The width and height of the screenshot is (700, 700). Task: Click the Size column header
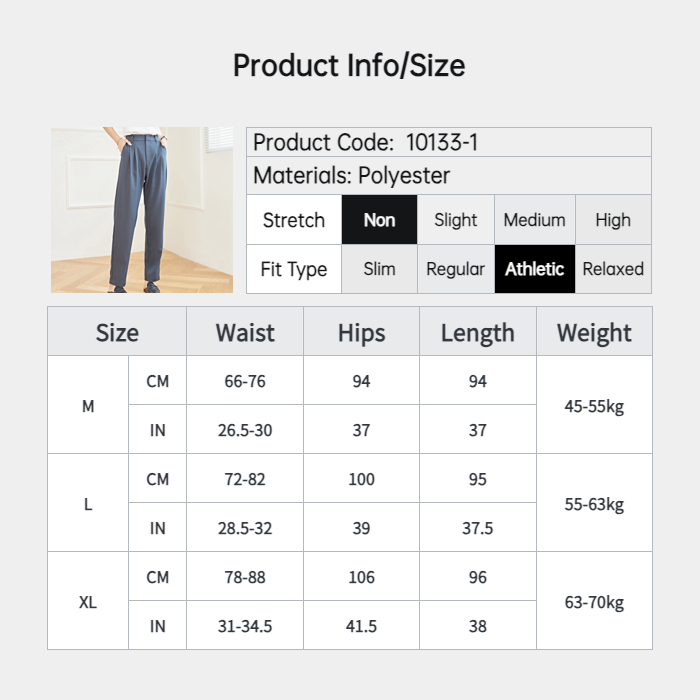pyautogui.click(x=117, y=333)
